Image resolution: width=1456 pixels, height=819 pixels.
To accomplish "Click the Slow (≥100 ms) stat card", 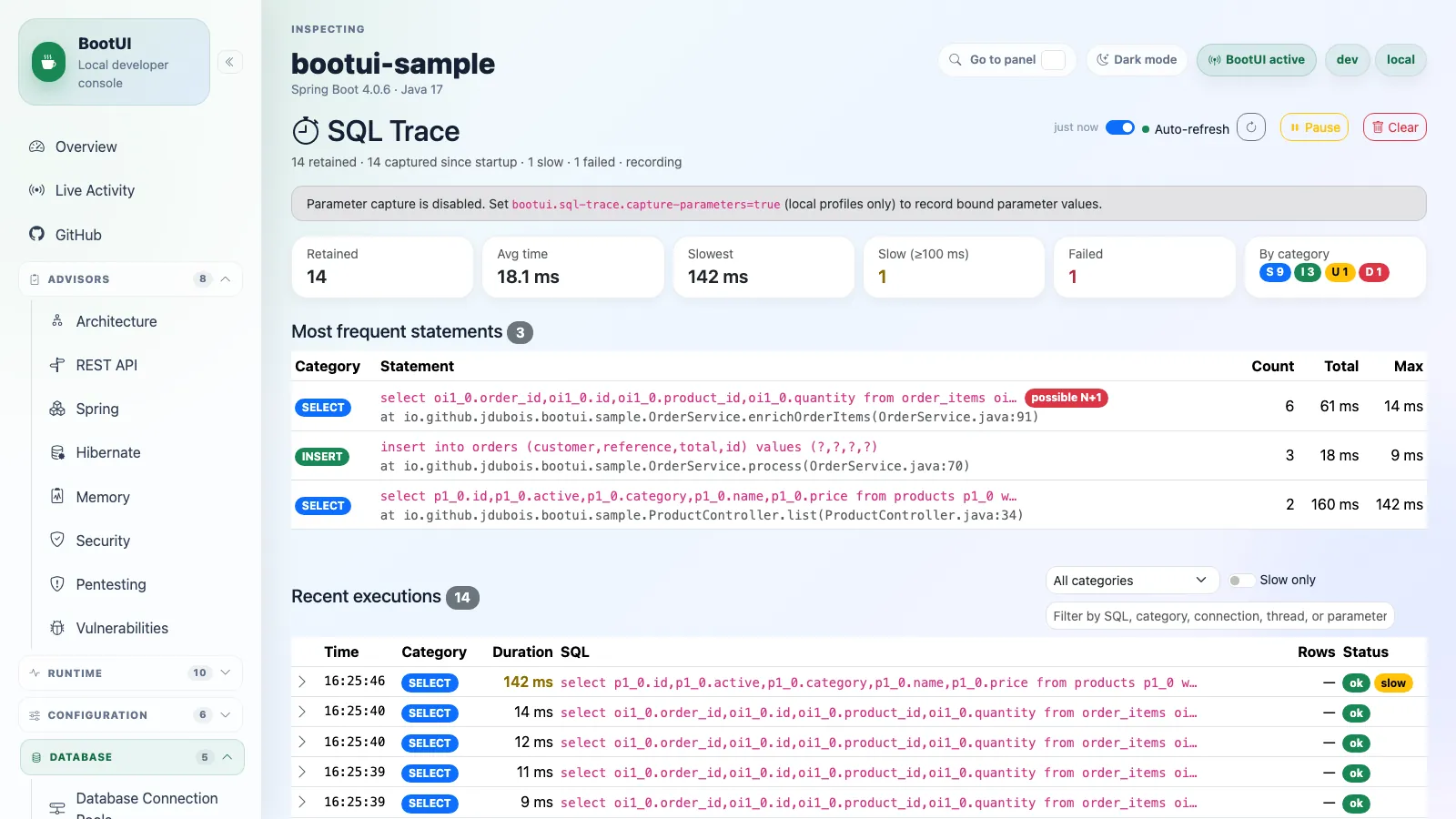I will pos(953,267).
